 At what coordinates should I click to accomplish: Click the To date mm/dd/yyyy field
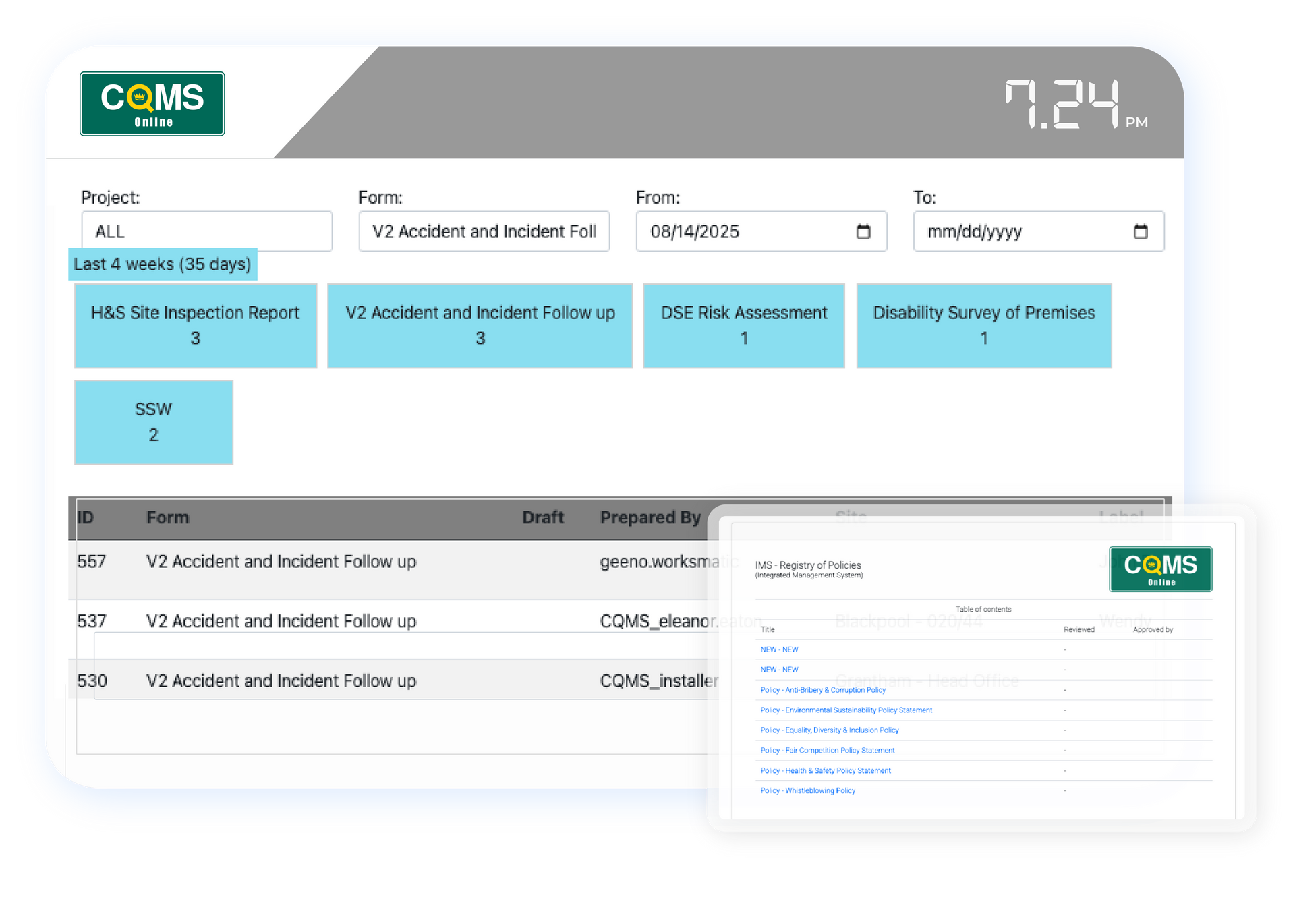[974, 231]
